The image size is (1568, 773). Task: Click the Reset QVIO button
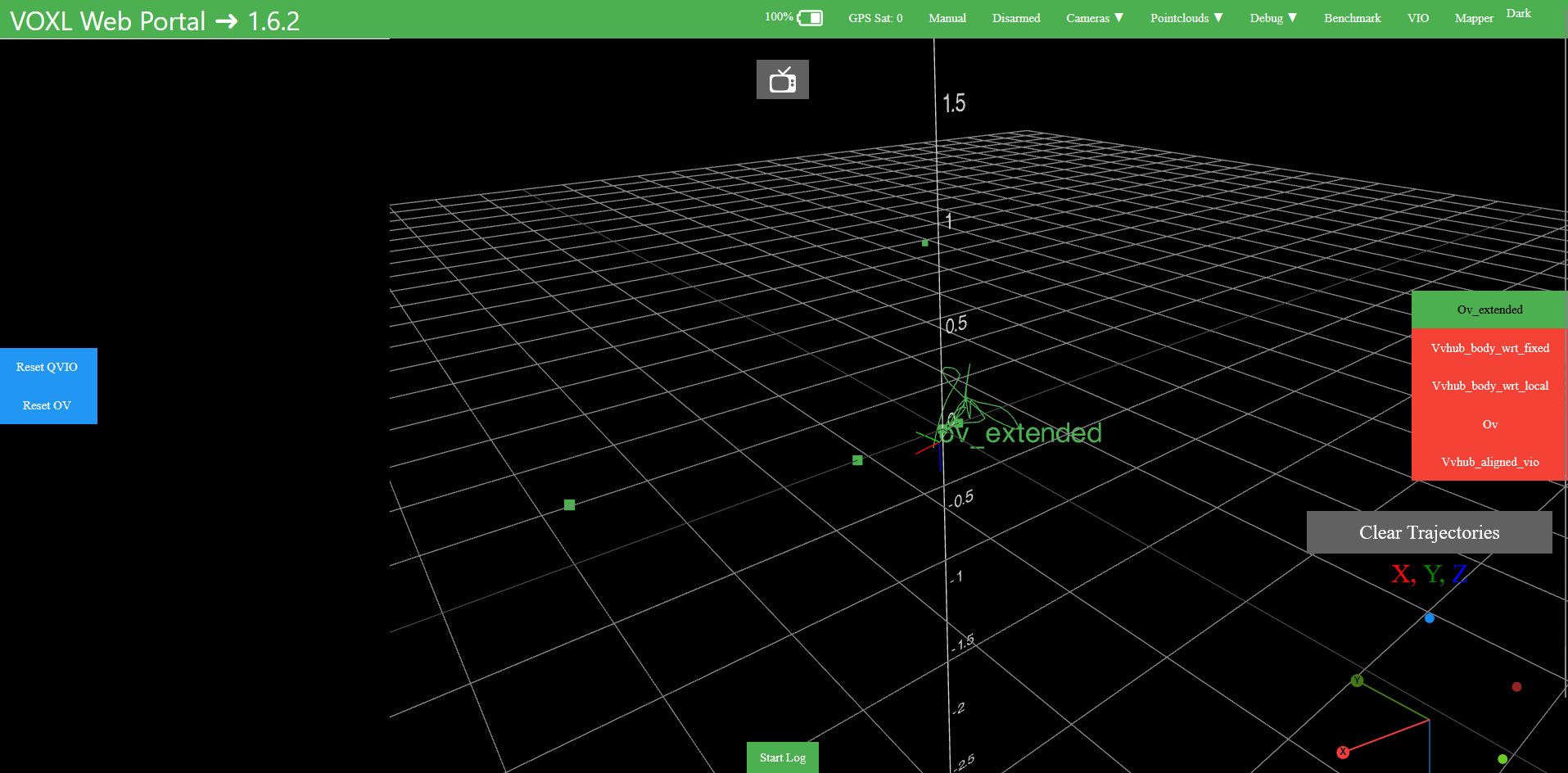tap(47, 366)
